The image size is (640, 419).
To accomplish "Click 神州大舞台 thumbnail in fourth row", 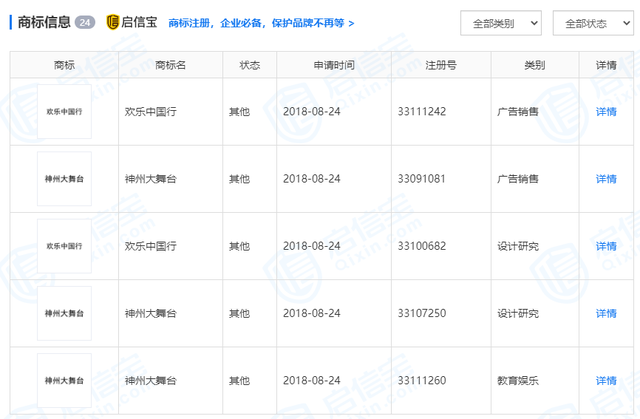I will tap(64, 313).
